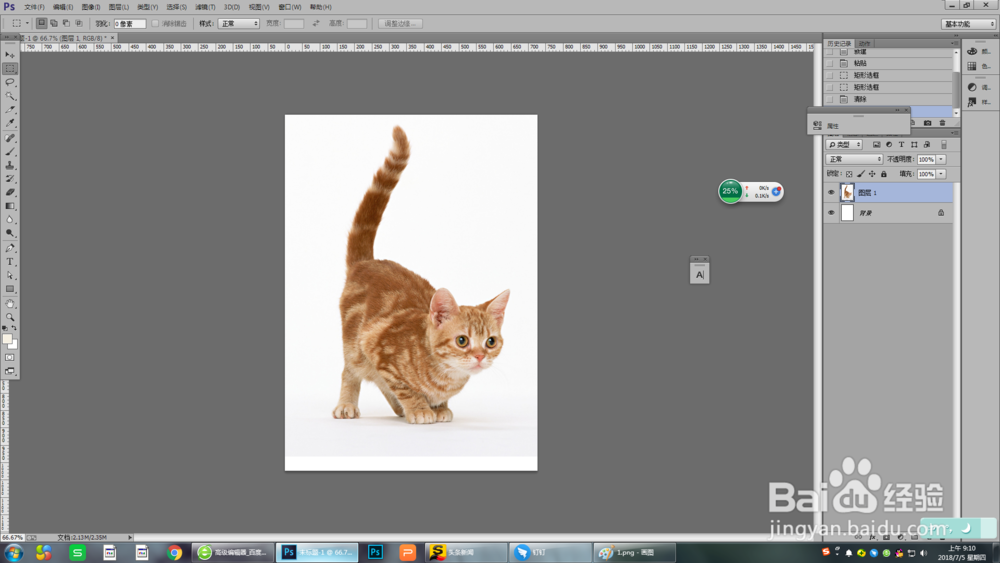Toggle lock transparent pixels

coord(849,174)
